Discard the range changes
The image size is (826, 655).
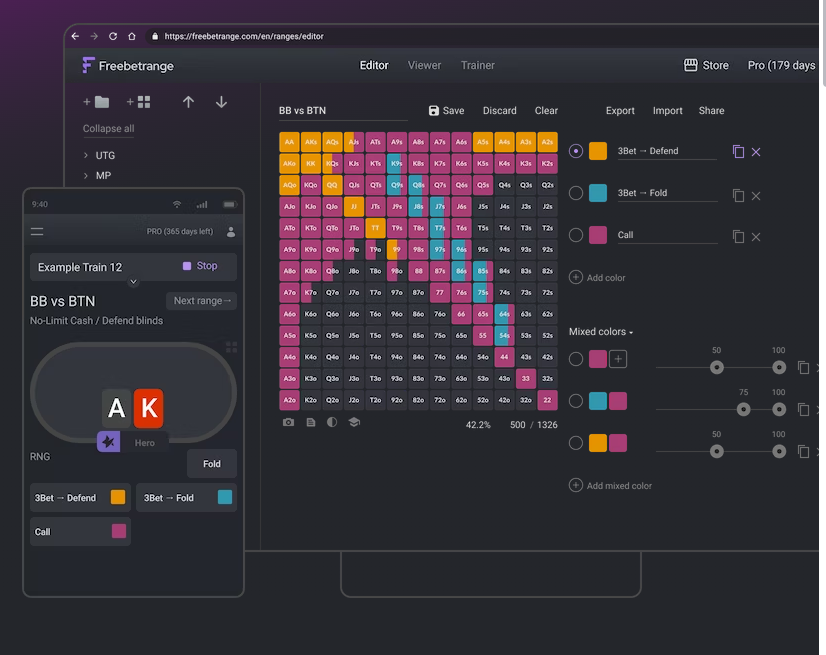(x=499, y=111)
